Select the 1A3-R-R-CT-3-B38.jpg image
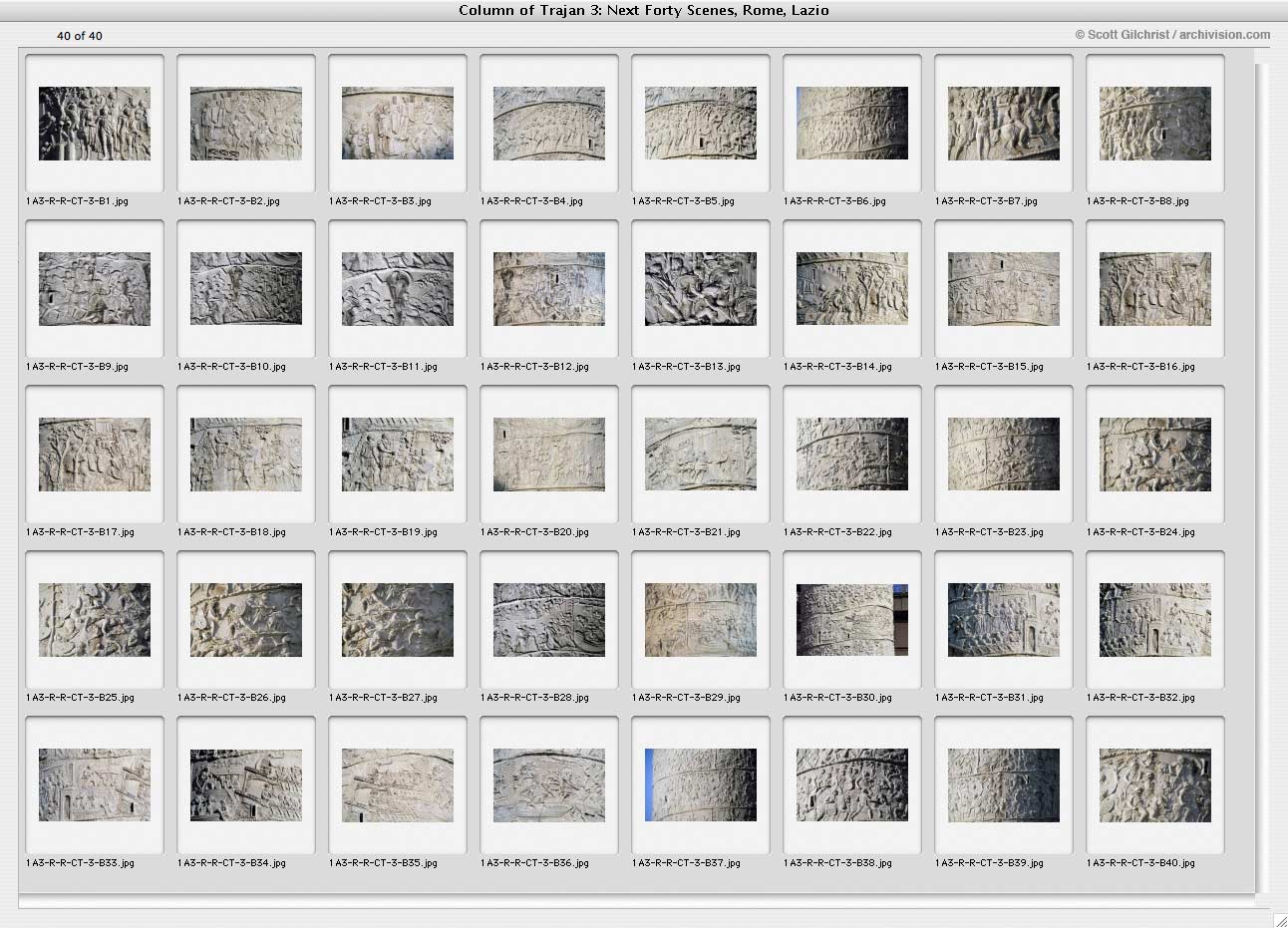 tap(852, 785)
